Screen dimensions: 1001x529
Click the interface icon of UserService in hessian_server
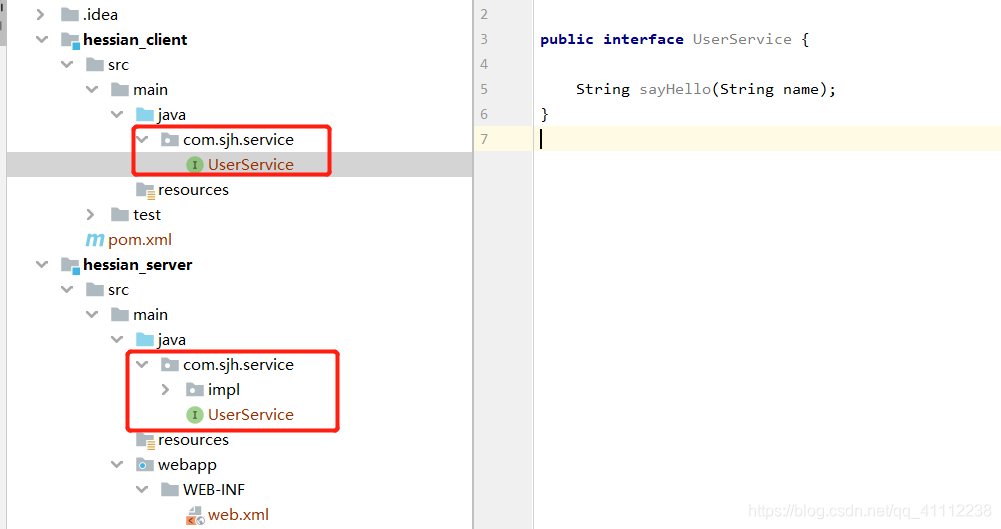[195, 415]
